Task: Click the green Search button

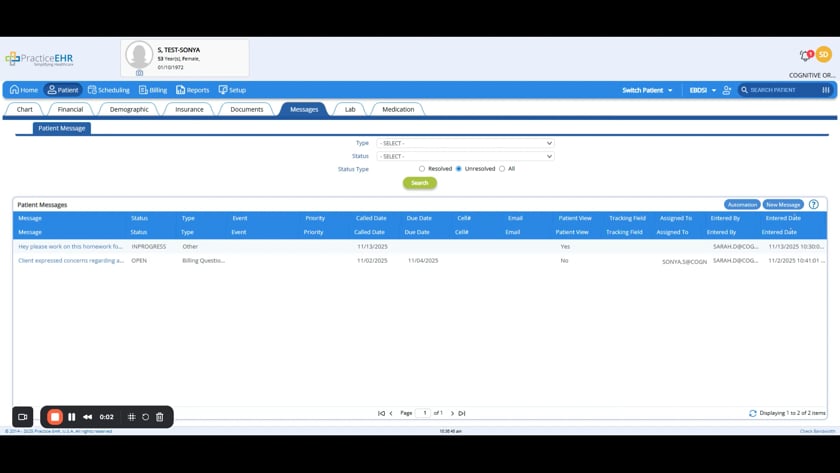Action: tap(419, 183)
